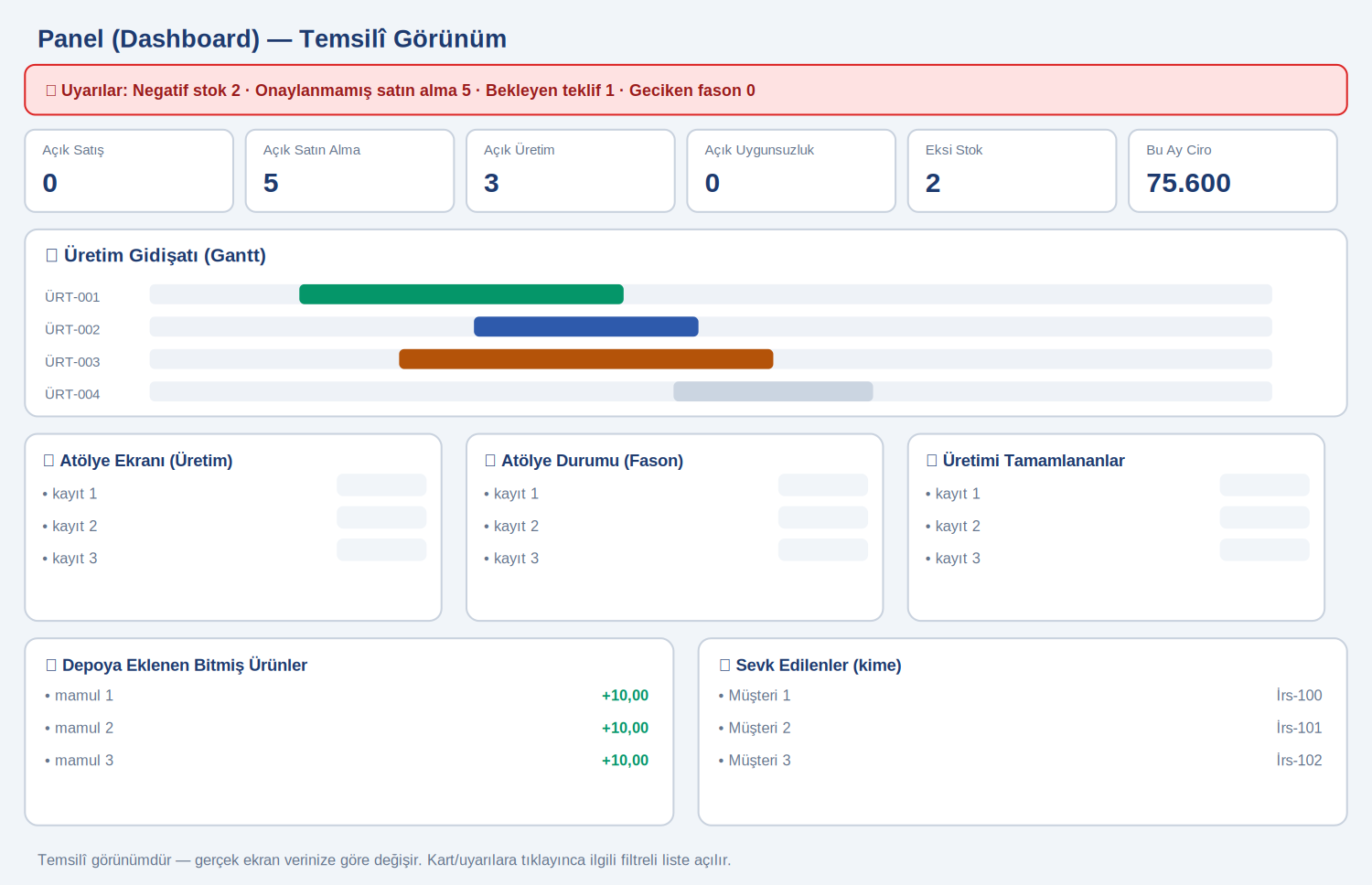Click the orange ÜRT-003 Gantt bar
1372x885 pixels.
[x=586, y=359]
